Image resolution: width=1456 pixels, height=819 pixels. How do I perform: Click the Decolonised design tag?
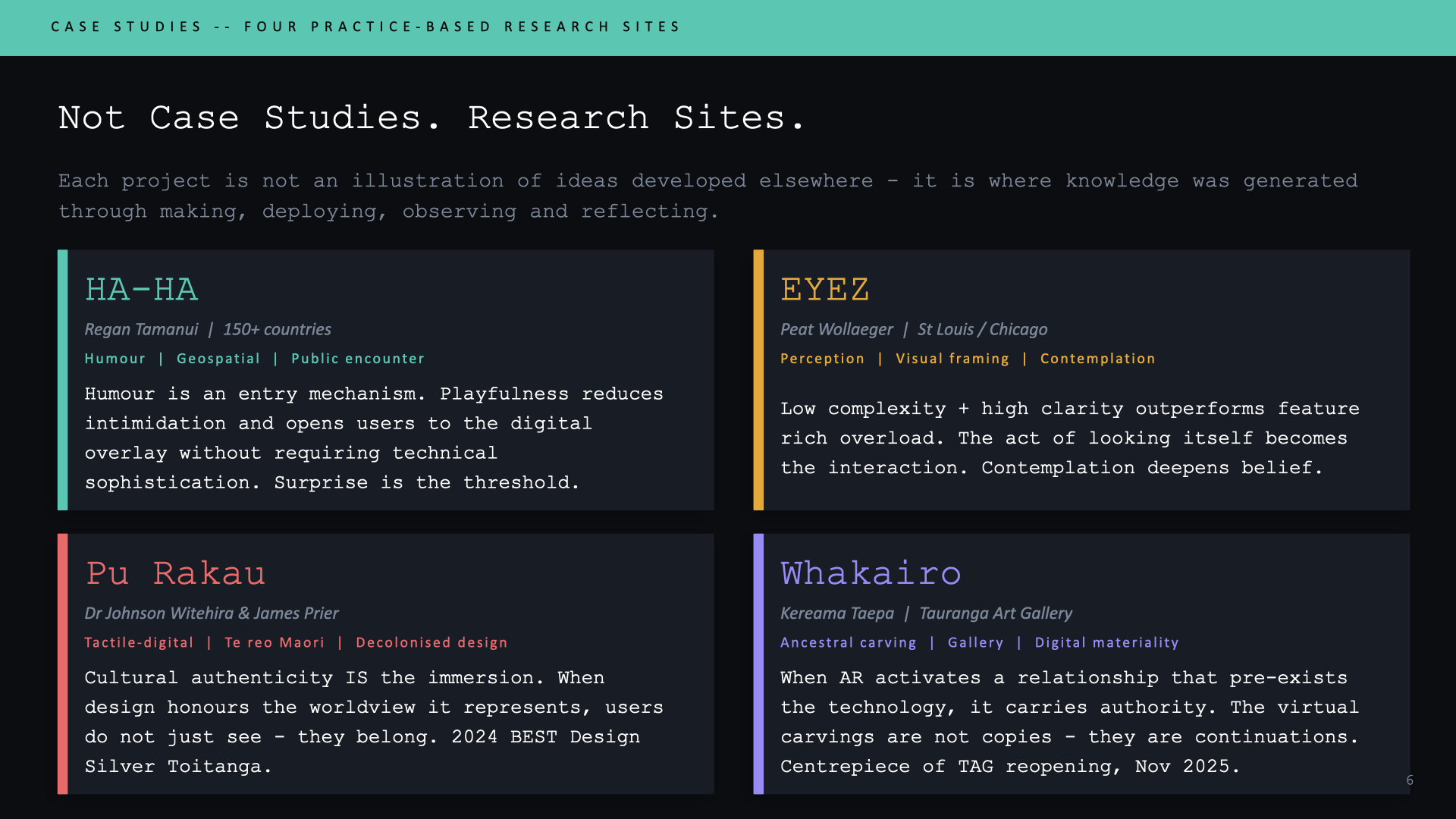[431, 642]
